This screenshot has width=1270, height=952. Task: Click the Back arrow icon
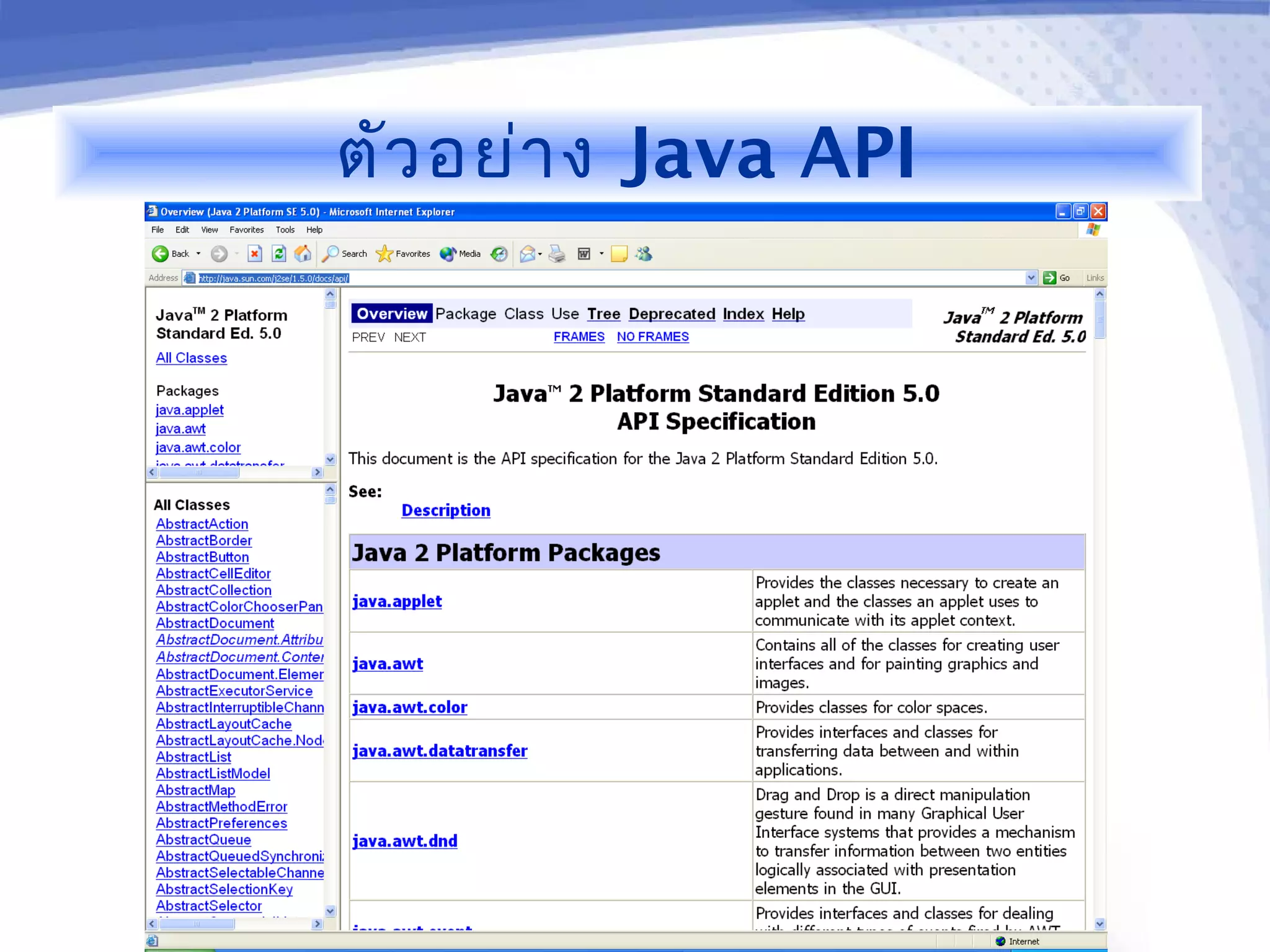(x=160, y=253)
